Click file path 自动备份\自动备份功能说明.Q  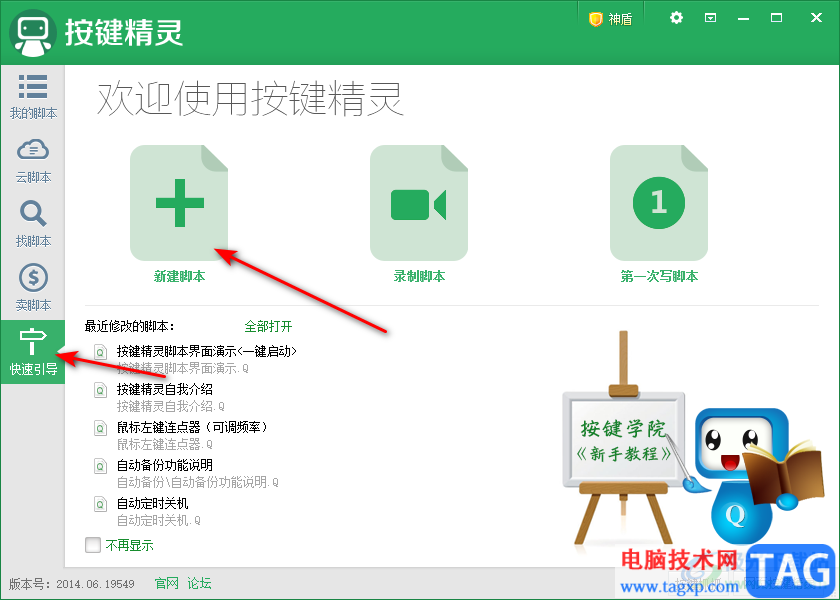click(198, 483)
